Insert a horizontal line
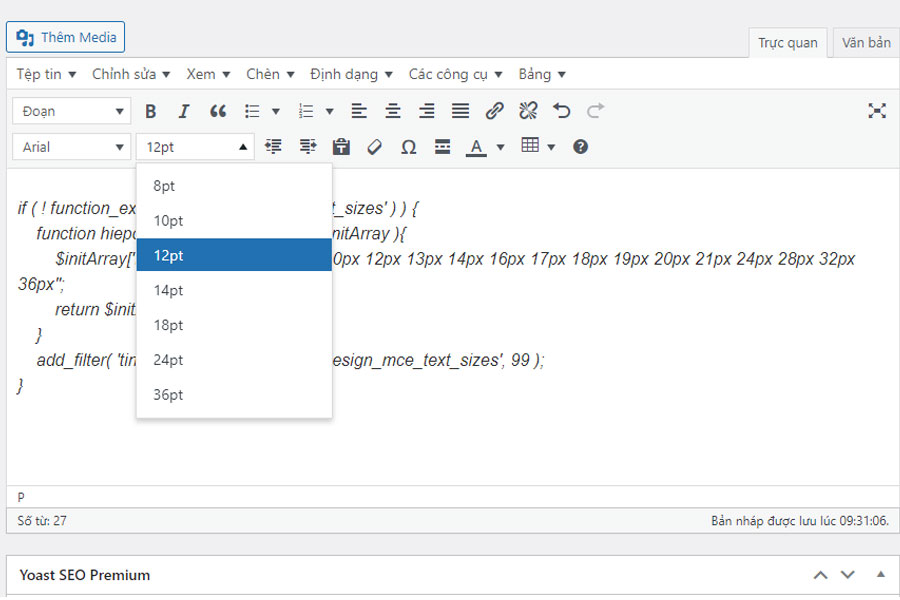The image size is (900, 600). tap(443, 147)
